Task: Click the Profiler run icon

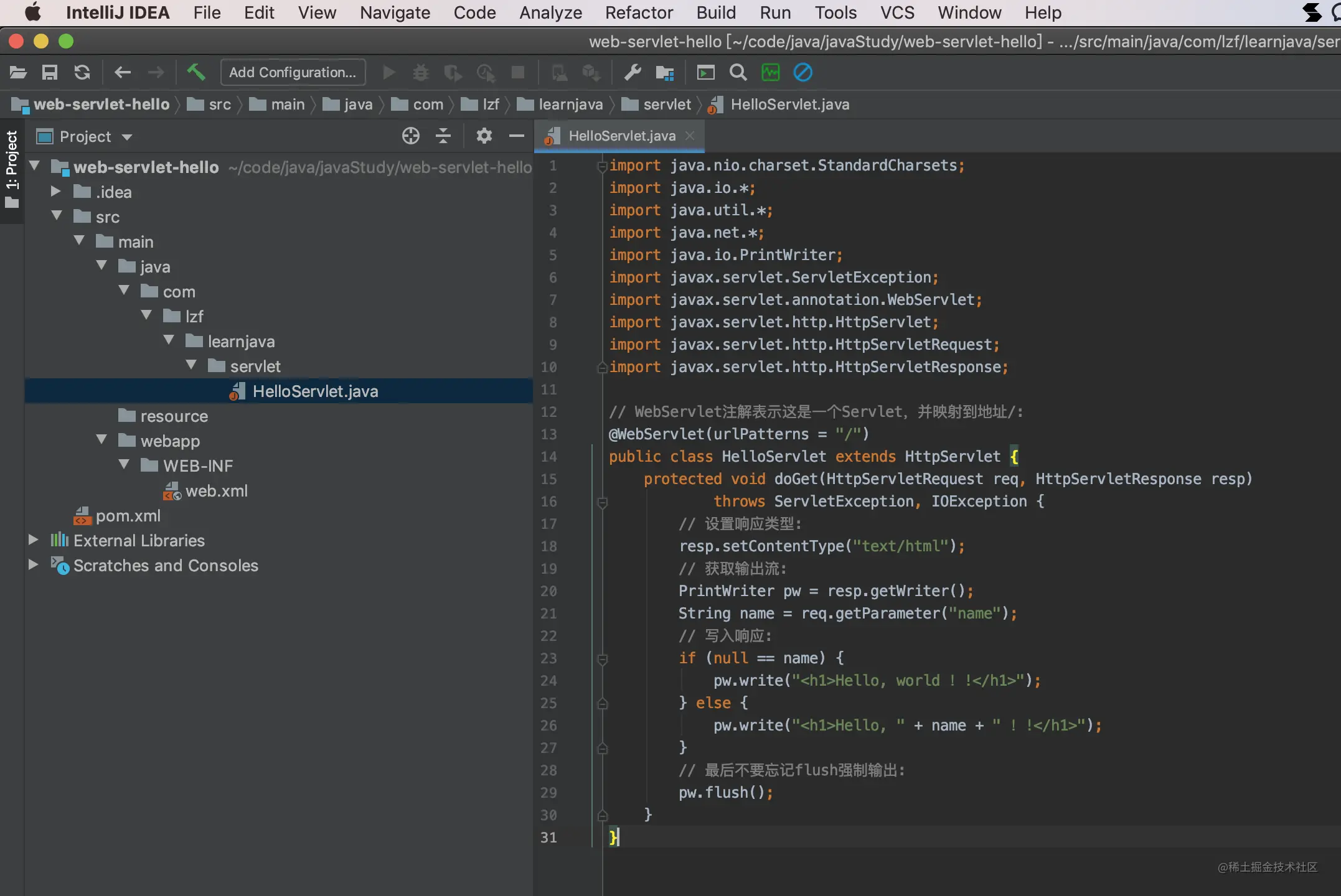Action: point(486,73)
